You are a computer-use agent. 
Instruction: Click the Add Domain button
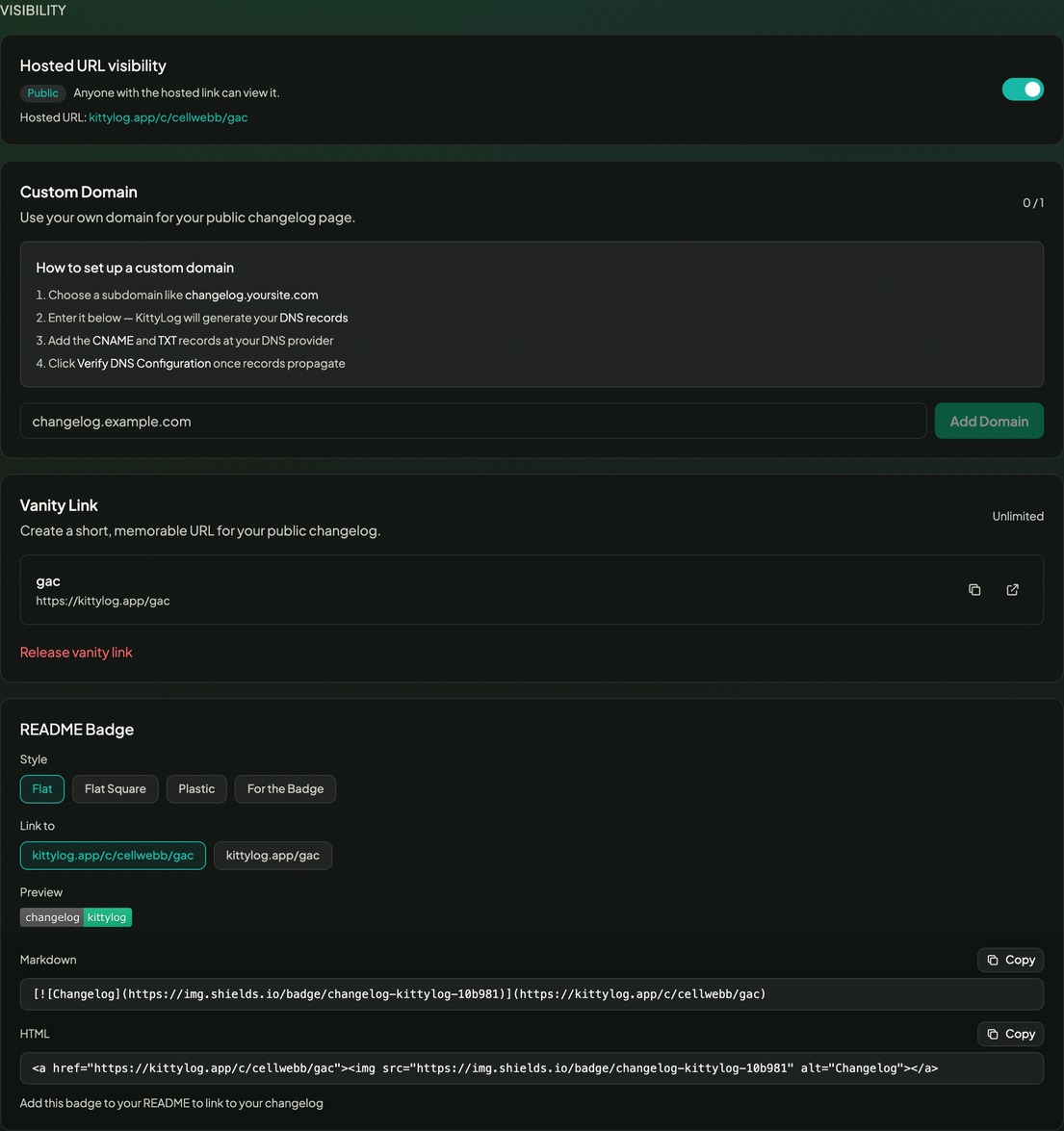pos(989,421)
